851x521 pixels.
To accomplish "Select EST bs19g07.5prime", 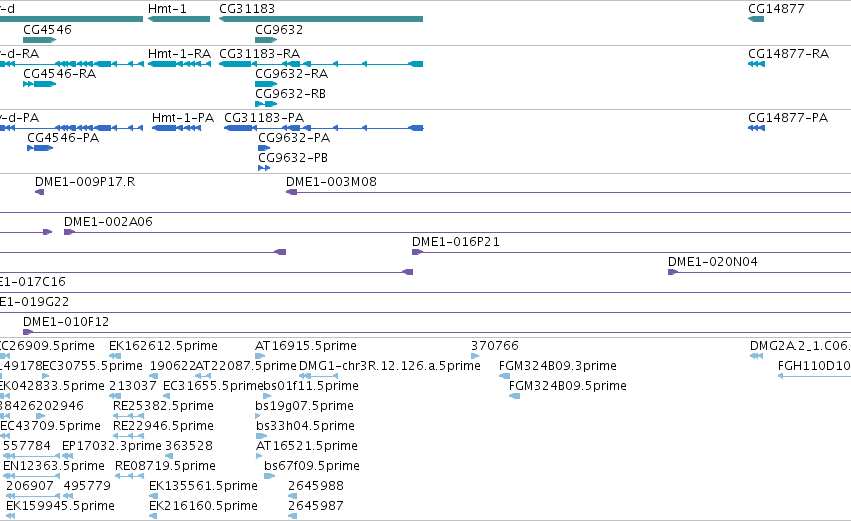I will pyautogui.click(x=304, y=406).
